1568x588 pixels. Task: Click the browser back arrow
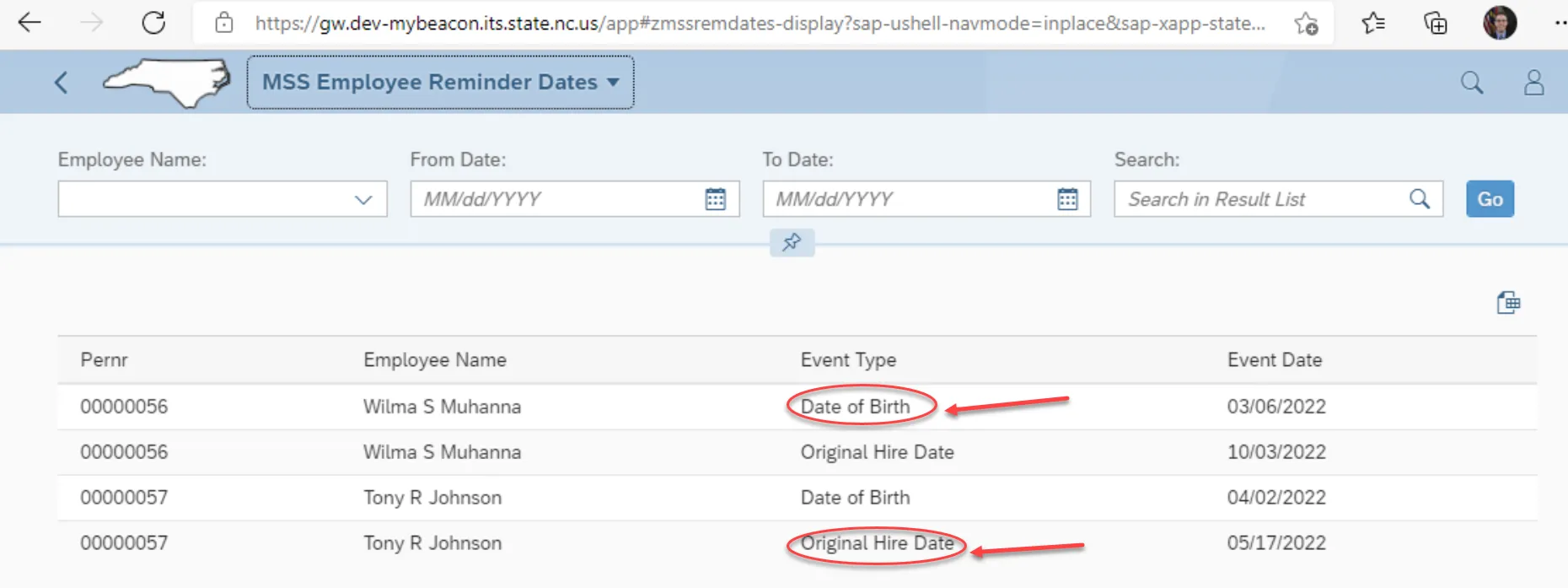click(x=30, y=23)
